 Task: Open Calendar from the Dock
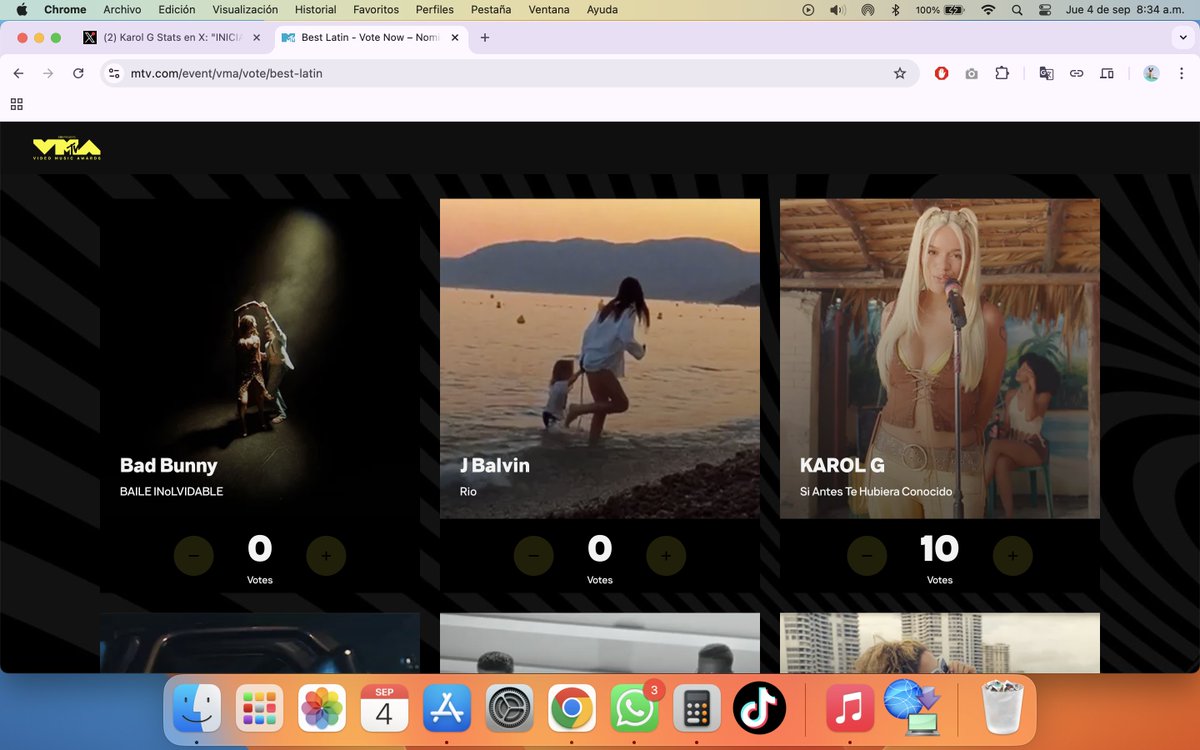384,709
